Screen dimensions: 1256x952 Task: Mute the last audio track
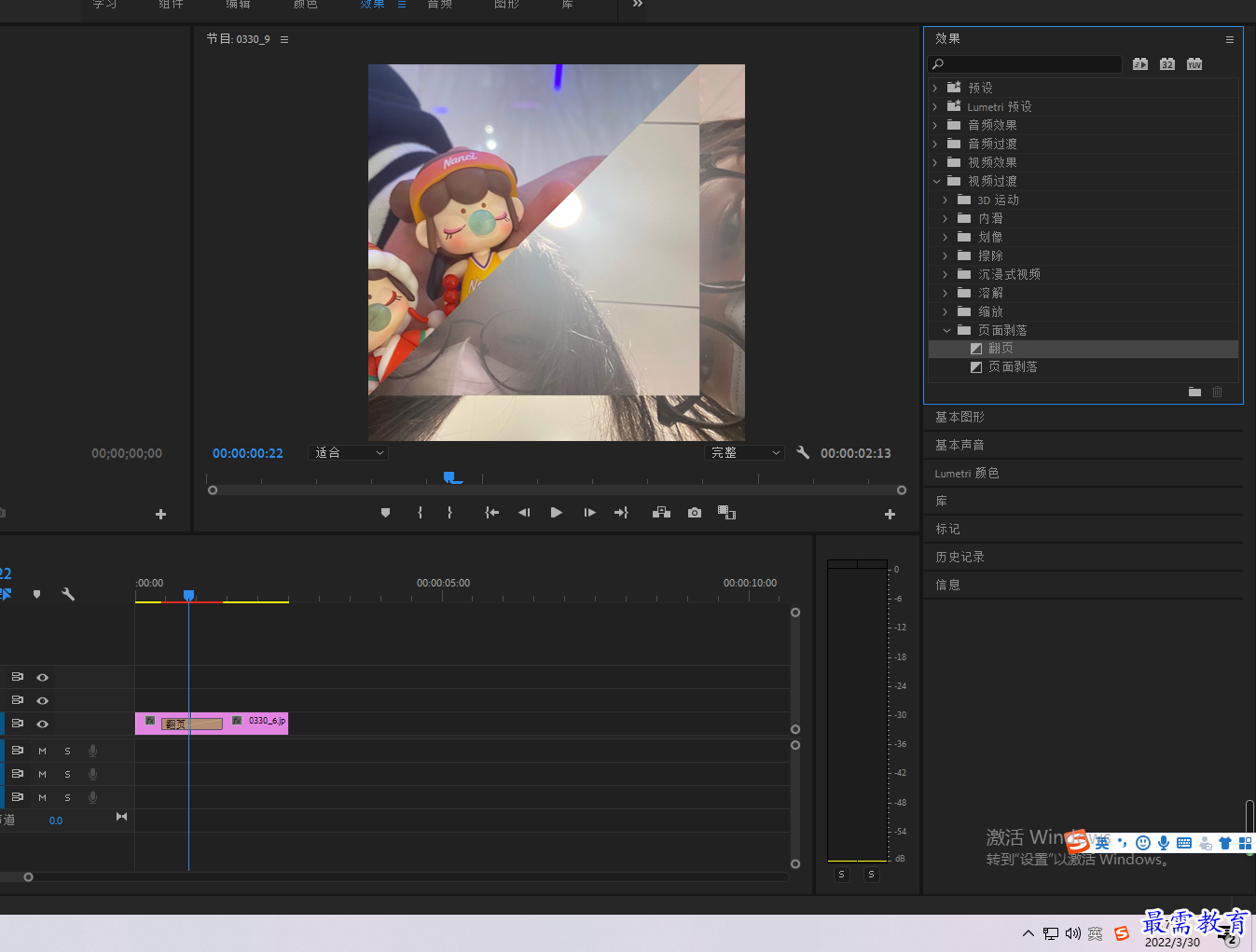point(42,797)
